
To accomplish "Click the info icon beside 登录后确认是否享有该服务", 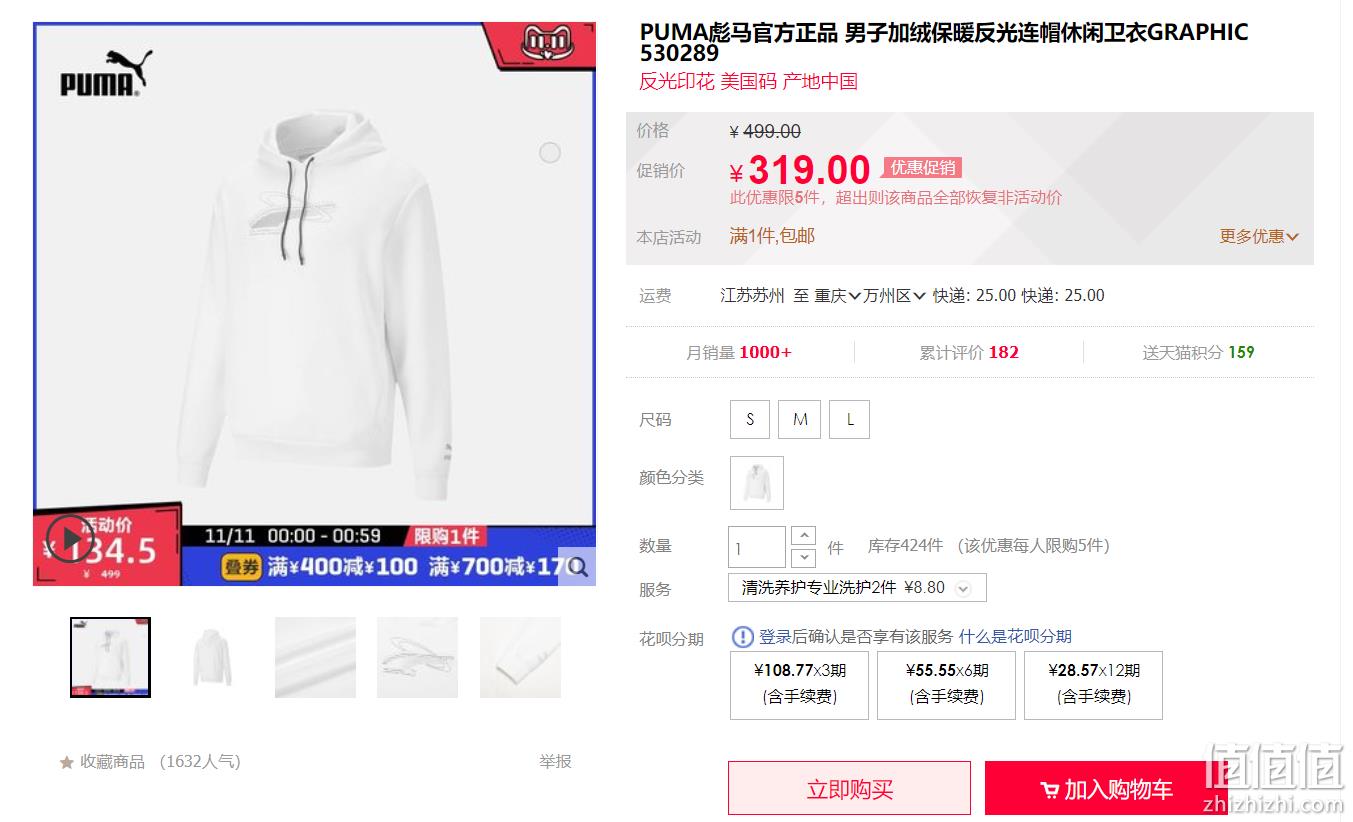I will coord(743,636).
